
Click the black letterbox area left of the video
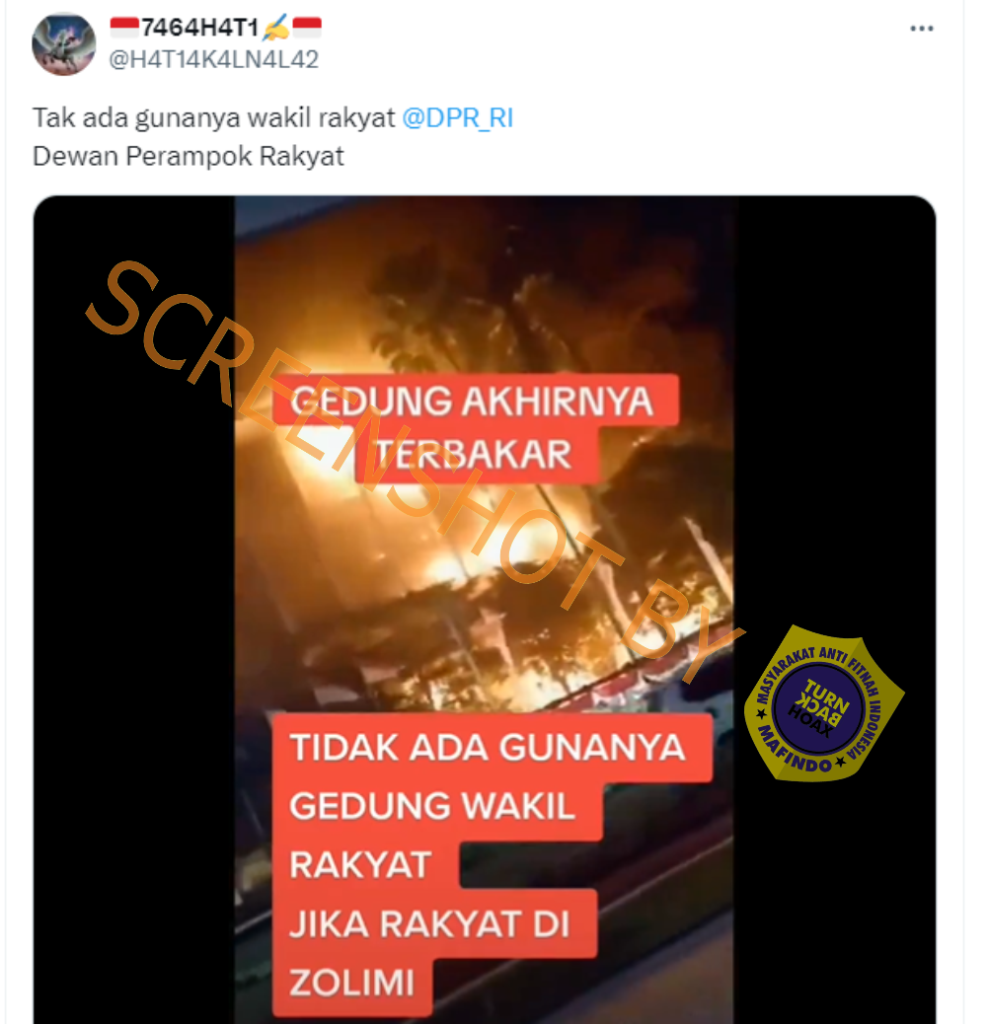[x=134, y=609]
